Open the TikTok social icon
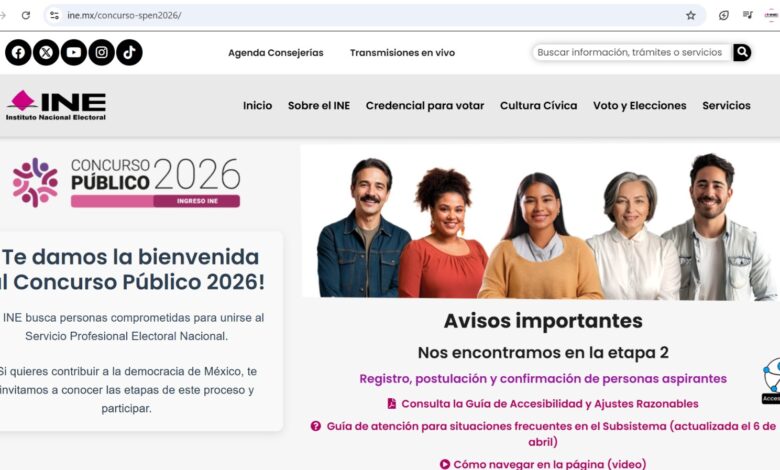 pos(129,52)
